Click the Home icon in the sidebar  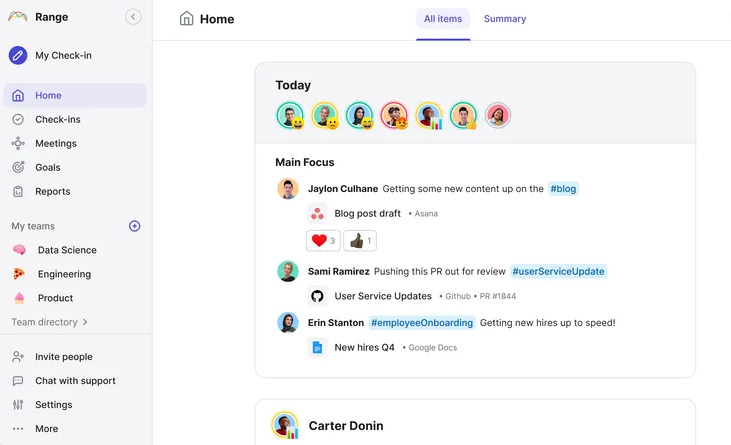(18, 96)
